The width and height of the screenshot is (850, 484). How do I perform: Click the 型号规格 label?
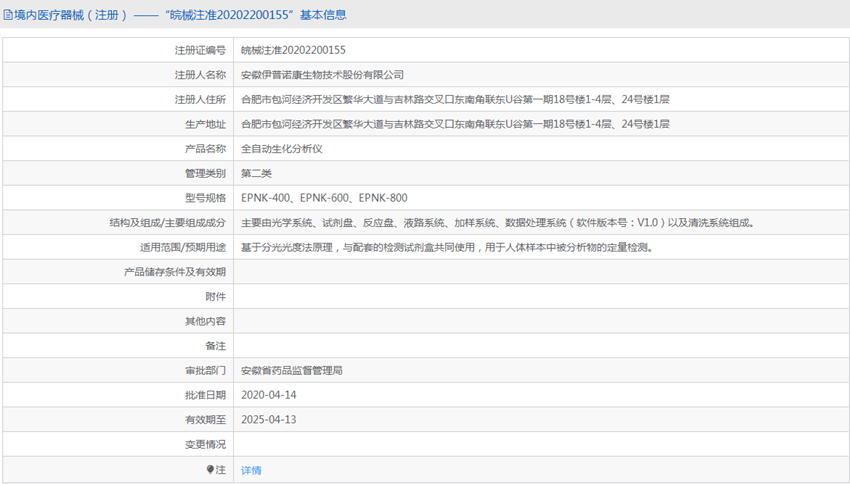(x=205, y=198)
